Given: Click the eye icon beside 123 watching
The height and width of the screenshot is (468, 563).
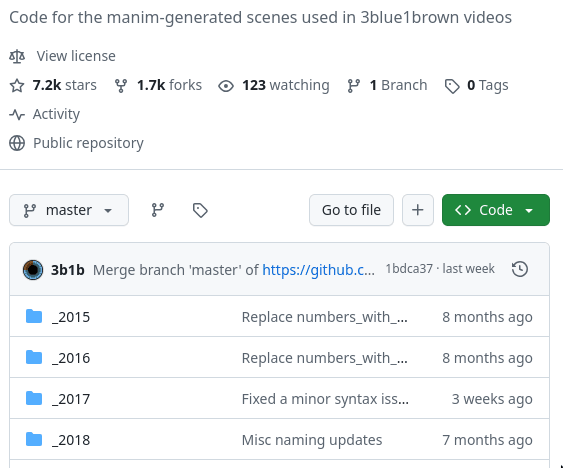Looking at the screenshot, I should pos(226,86).
